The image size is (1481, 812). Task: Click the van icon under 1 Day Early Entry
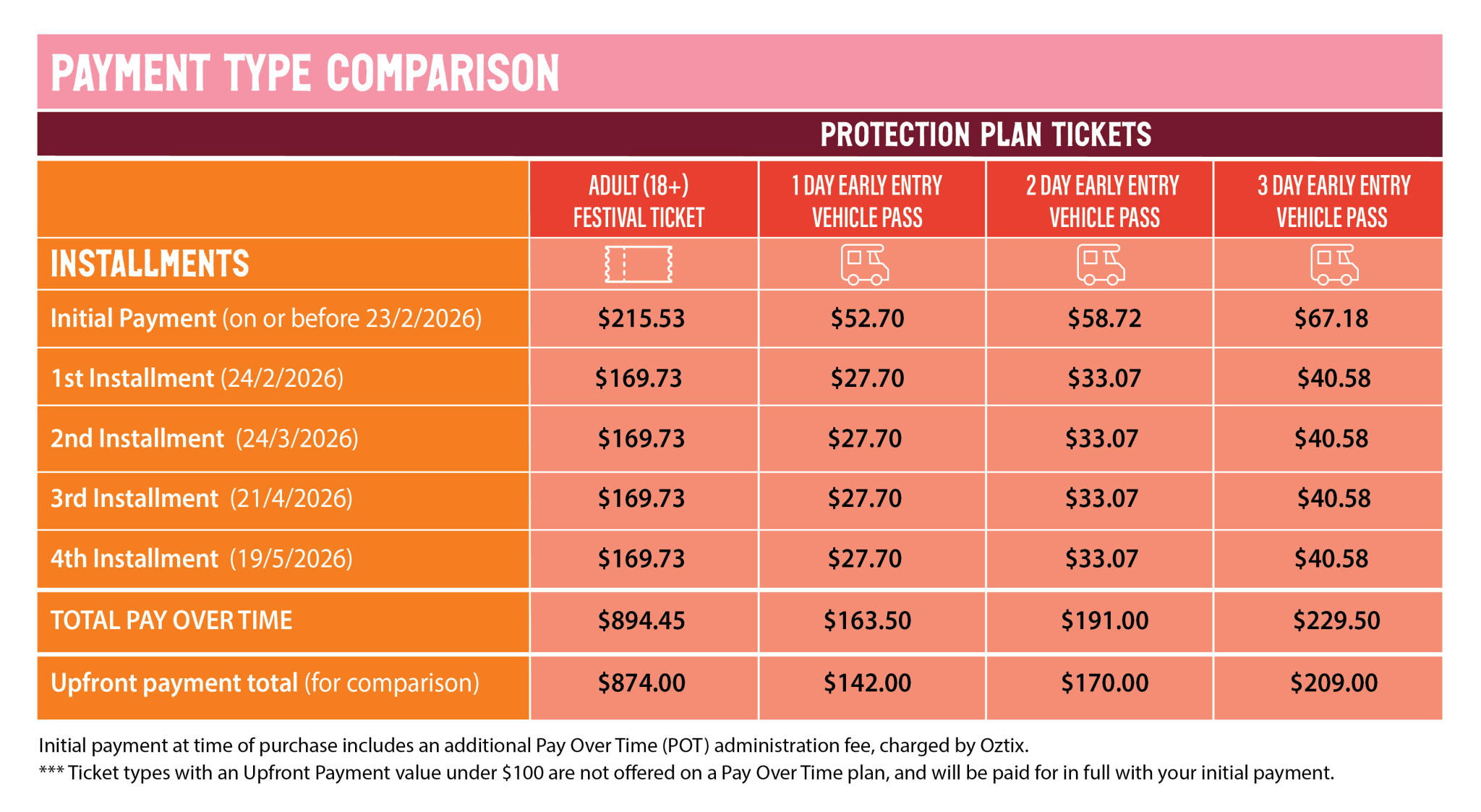tap(865, 265)
